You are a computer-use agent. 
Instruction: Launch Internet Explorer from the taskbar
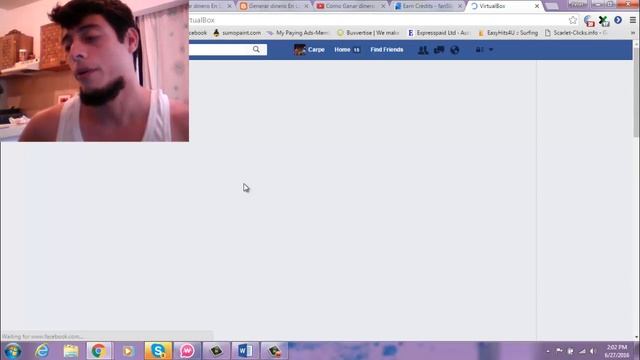click(42, 351)
